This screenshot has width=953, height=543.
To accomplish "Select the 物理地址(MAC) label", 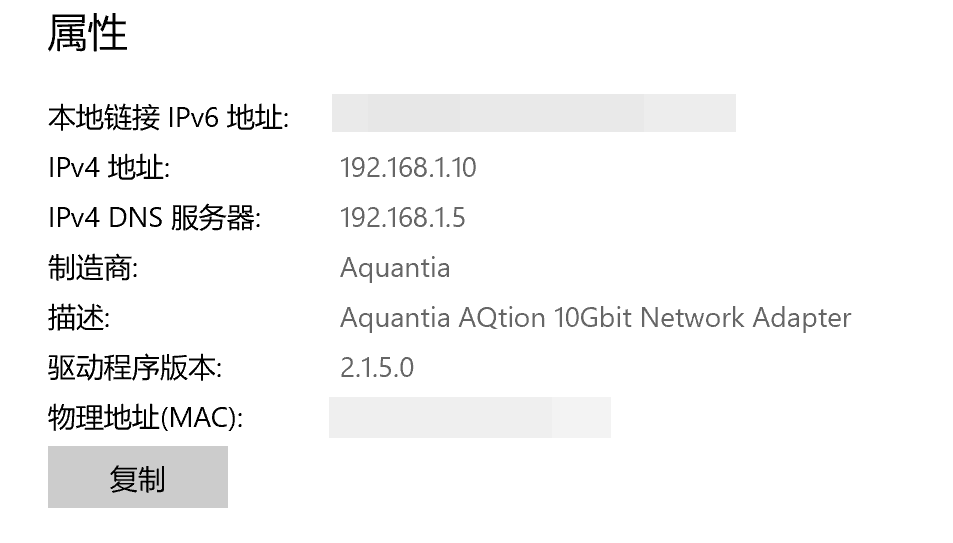I will click(146, 418).
